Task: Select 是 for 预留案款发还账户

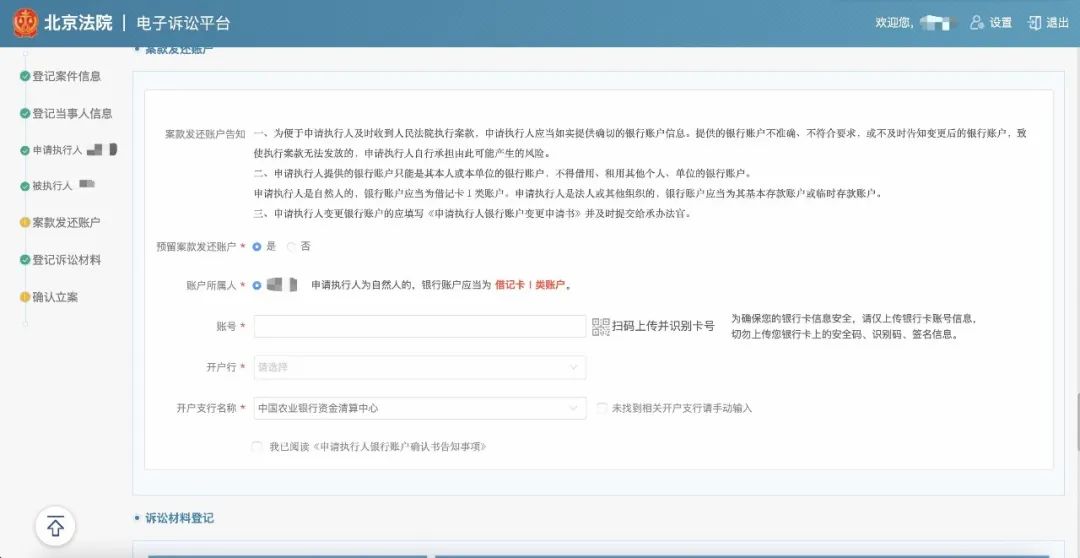Action: (257, 247)
